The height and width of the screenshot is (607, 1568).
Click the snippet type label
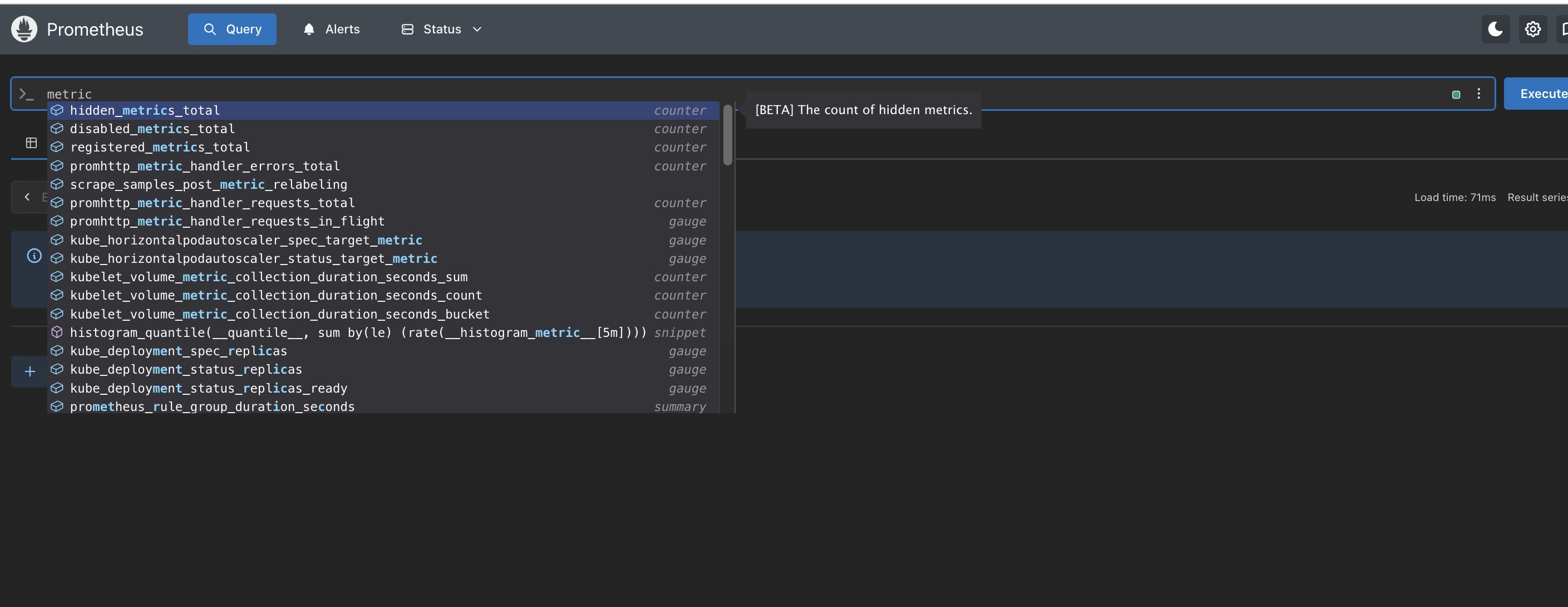pos(680,333)
